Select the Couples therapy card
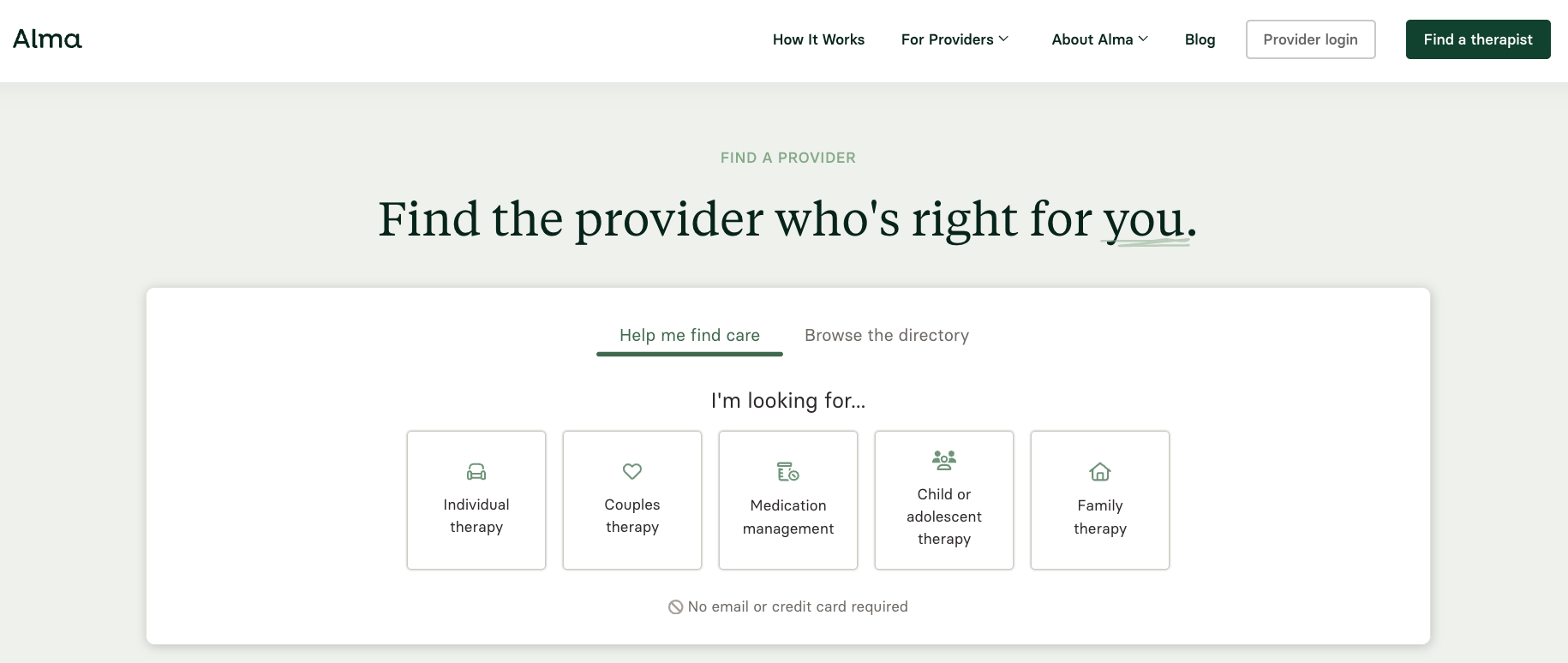Image resolution: width=1568 pixels, height=663 pixels. [x=632, y=500]
